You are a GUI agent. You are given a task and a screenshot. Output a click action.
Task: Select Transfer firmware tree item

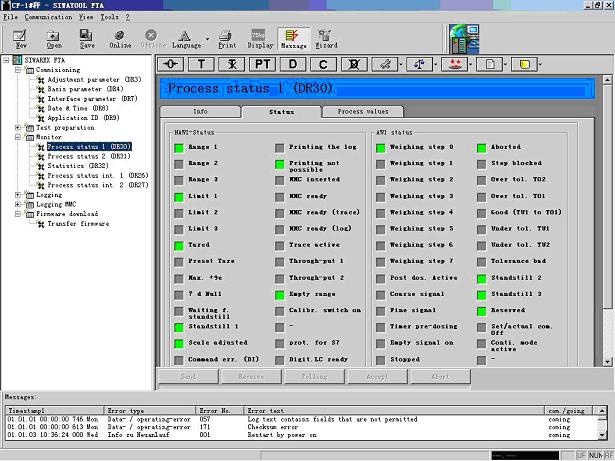pyautogui.click(x=78, y=224)
